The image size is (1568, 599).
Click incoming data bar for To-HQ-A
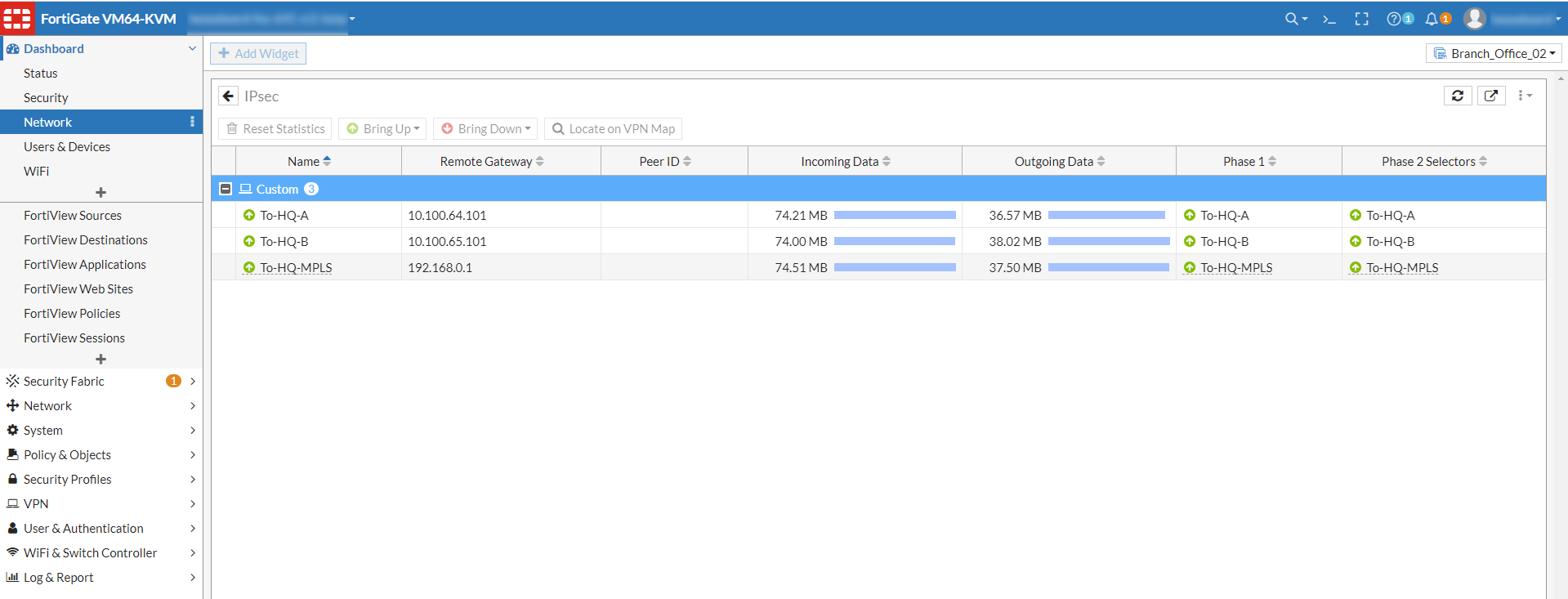click(895, 215)
